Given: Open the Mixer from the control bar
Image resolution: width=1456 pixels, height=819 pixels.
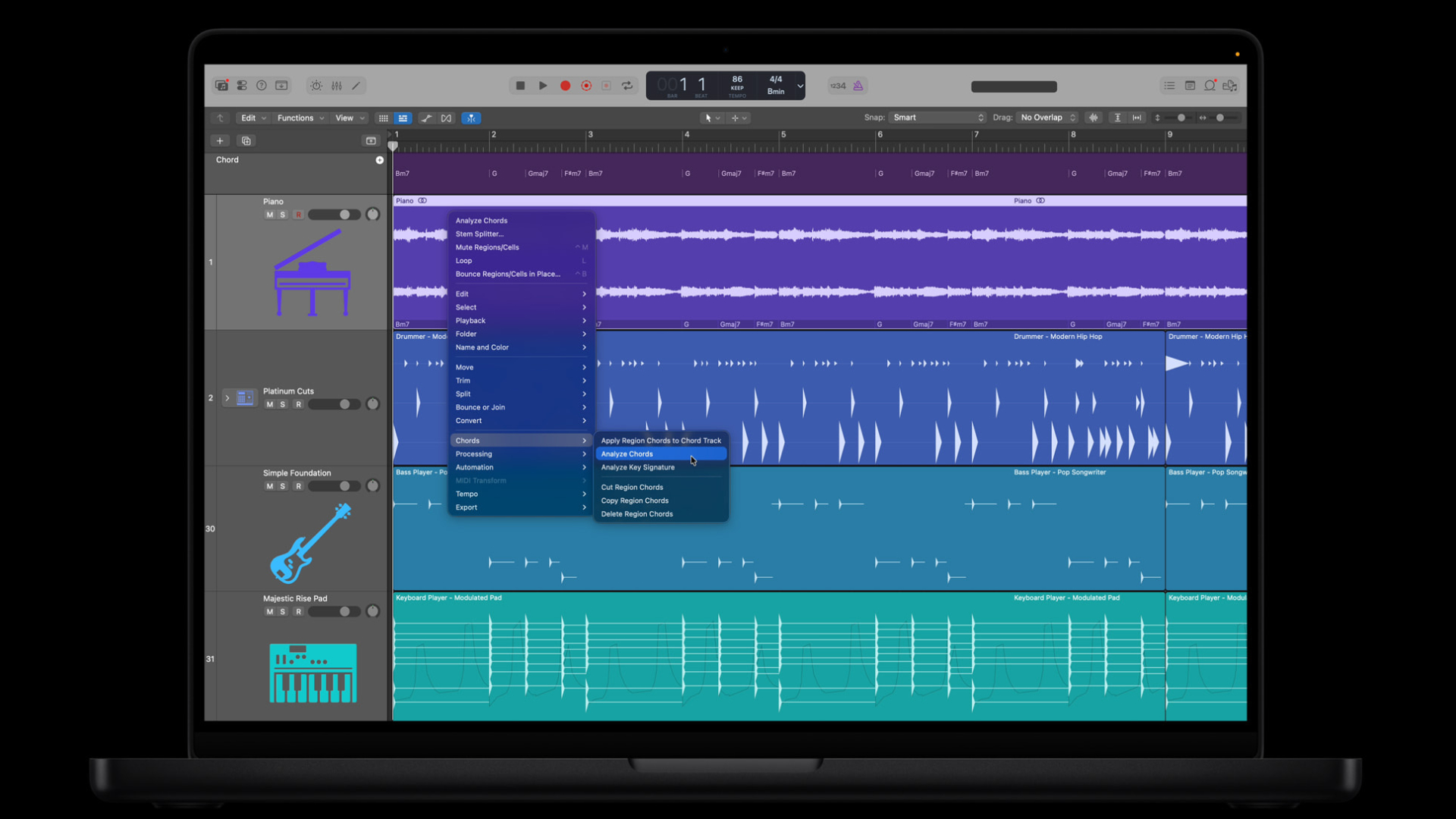Looking at the screenshot, I should (x=337, y=86).
